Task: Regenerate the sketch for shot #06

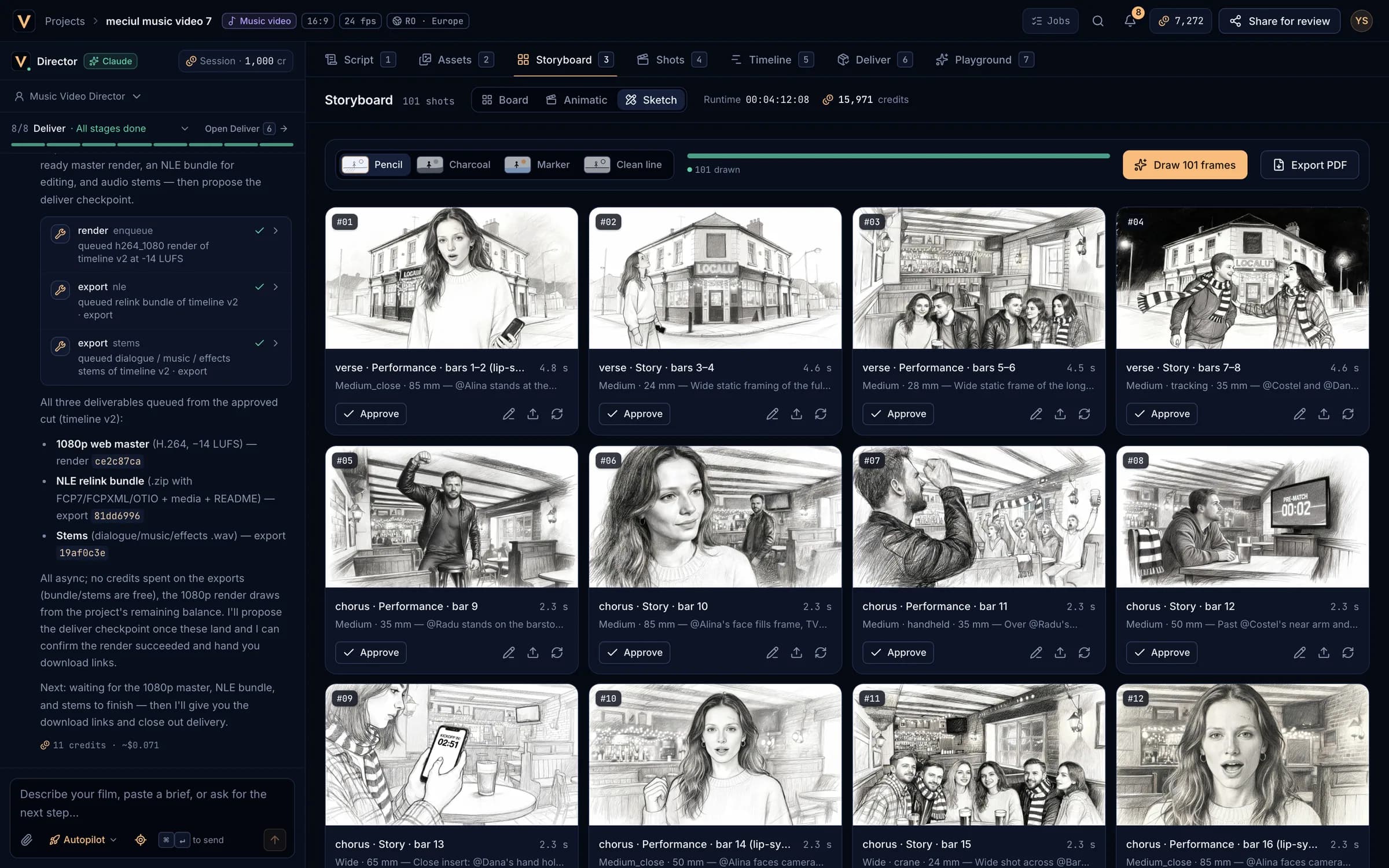Action: 821,652
